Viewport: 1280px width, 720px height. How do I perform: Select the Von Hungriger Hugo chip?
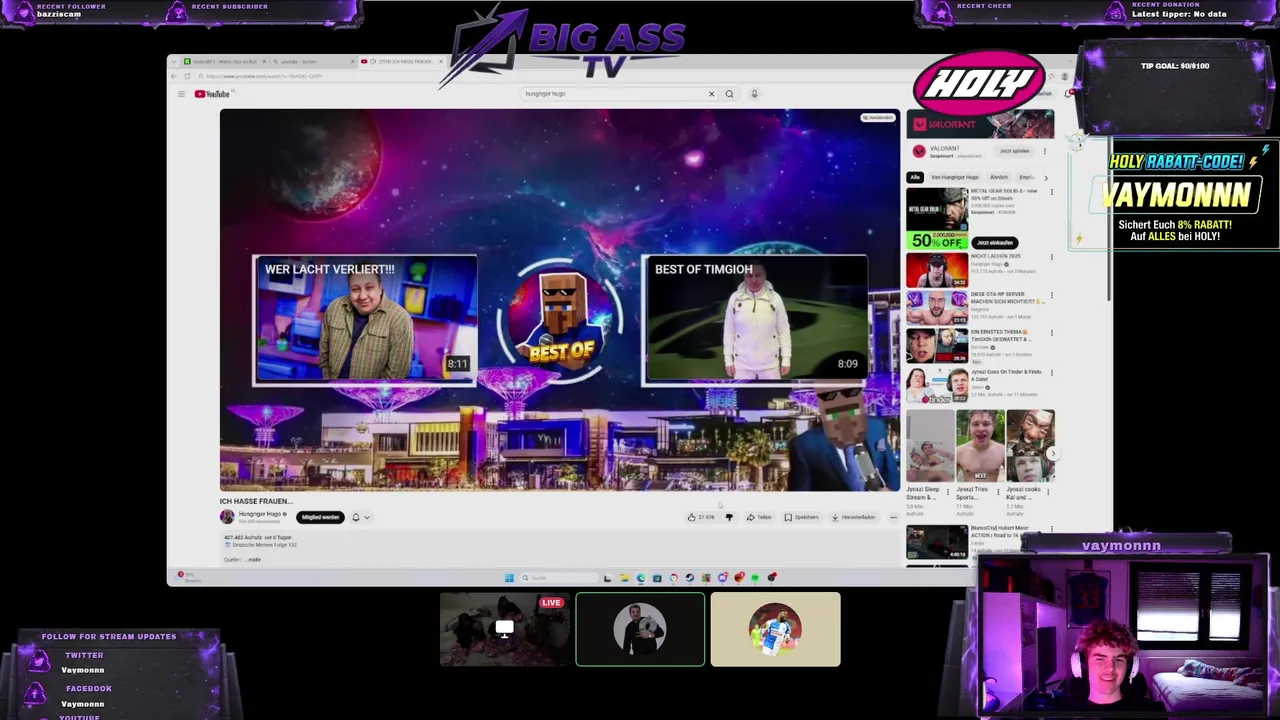point(954,177)
